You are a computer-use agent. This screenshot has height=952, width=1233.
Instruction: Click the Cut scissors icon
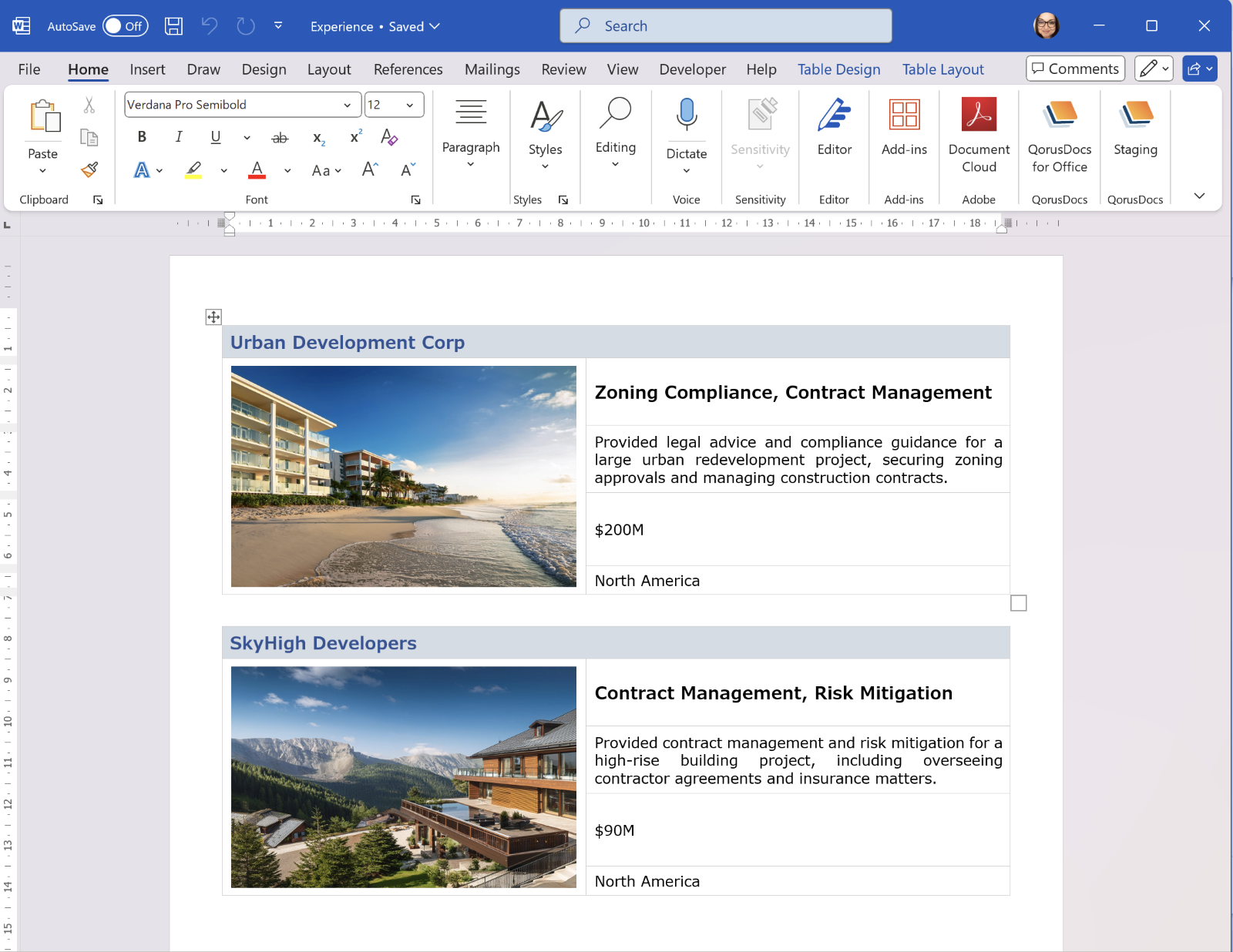point(89,106)
